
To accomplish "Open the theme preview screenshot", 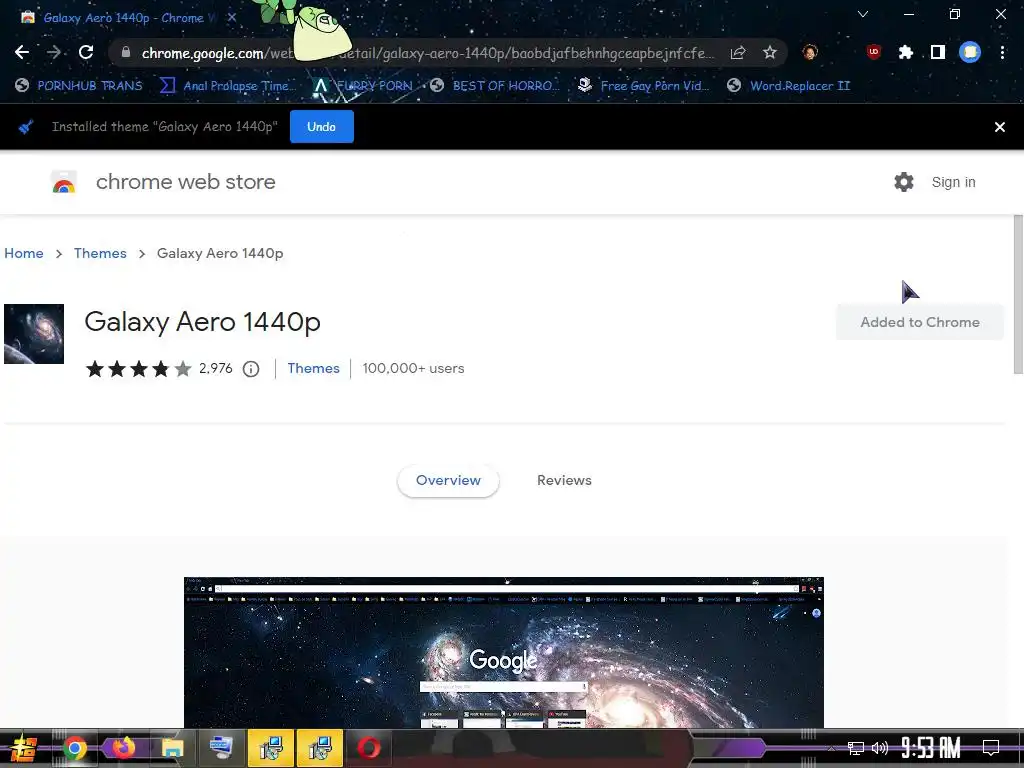I will click(504, 652).
